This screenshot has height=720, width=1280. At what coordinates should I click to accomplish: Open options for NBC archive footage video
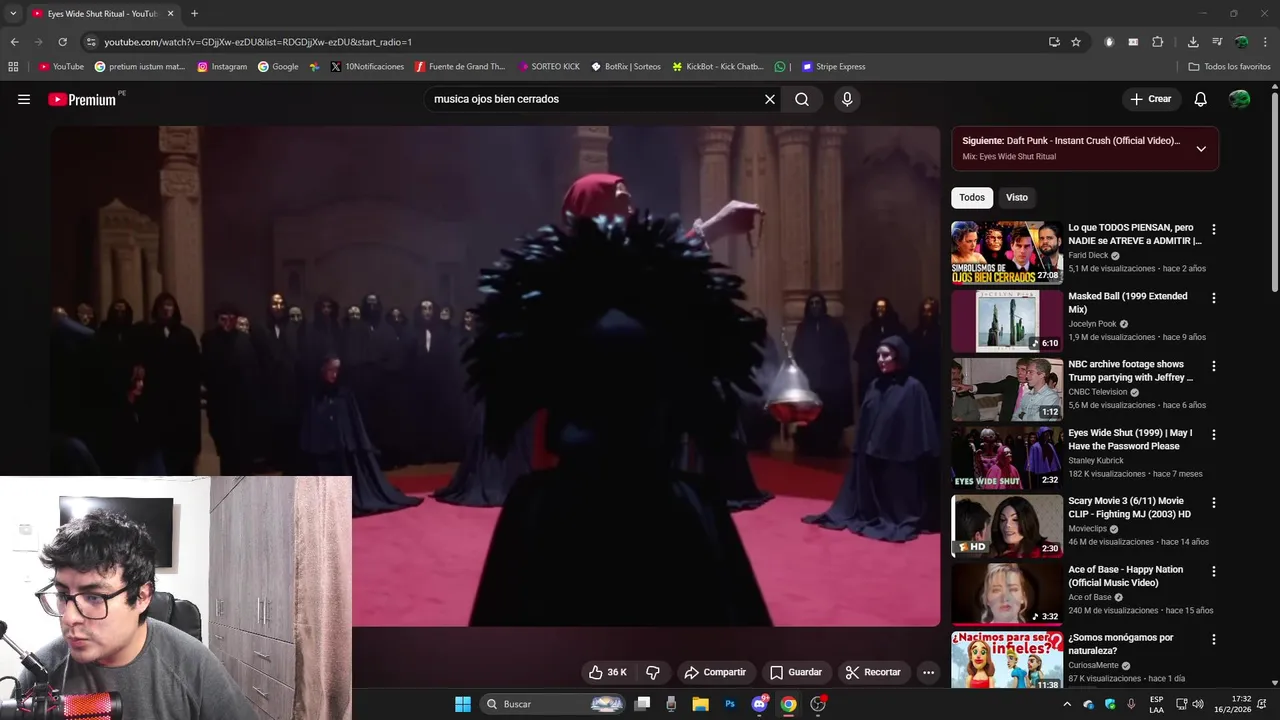tap(1214, 366)
